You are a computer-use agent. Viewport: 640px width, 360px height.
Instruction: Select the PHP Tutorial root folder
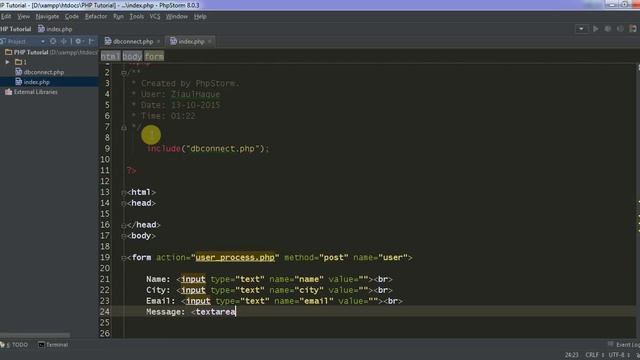click(31, 52)
